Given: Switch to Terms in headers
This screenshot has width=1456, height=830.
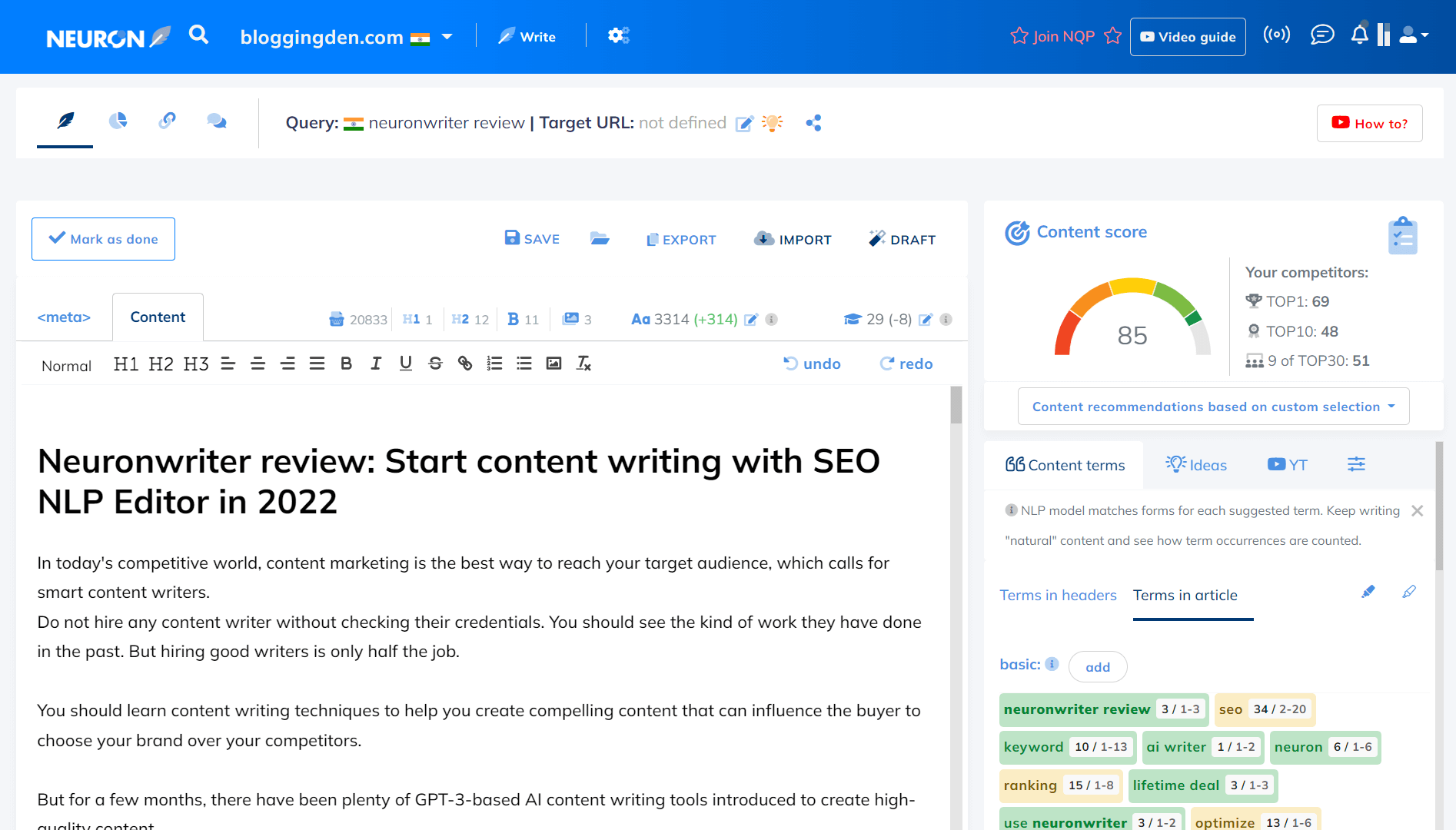Looking at the screenshot, I should click(x=1058, y=596).
